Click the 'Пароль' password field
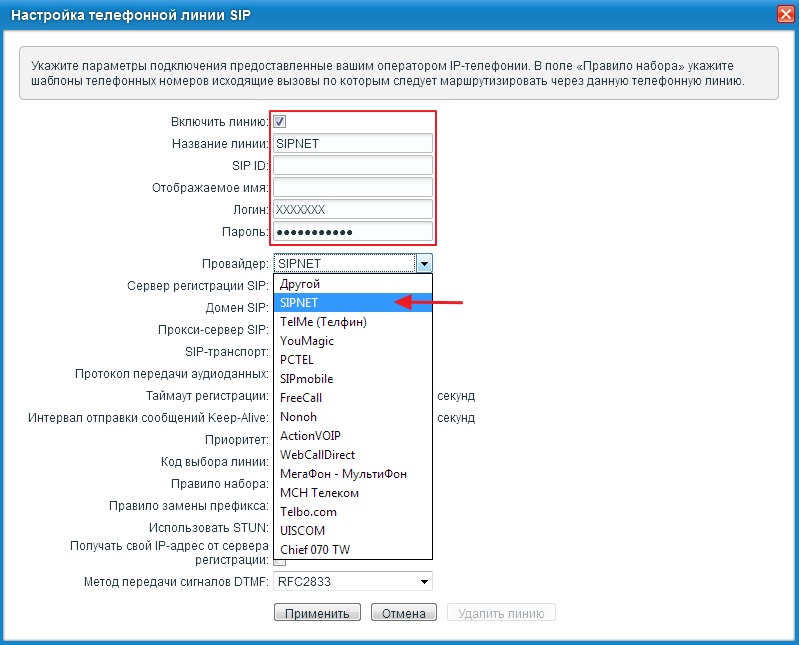 (x=352, y=232)
